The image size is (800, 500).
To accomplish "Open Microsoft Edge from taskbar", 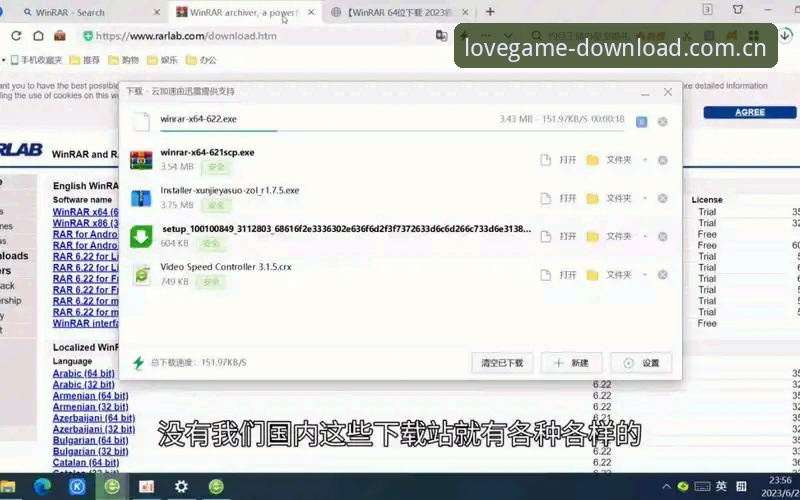I will (x=42, y=486).
